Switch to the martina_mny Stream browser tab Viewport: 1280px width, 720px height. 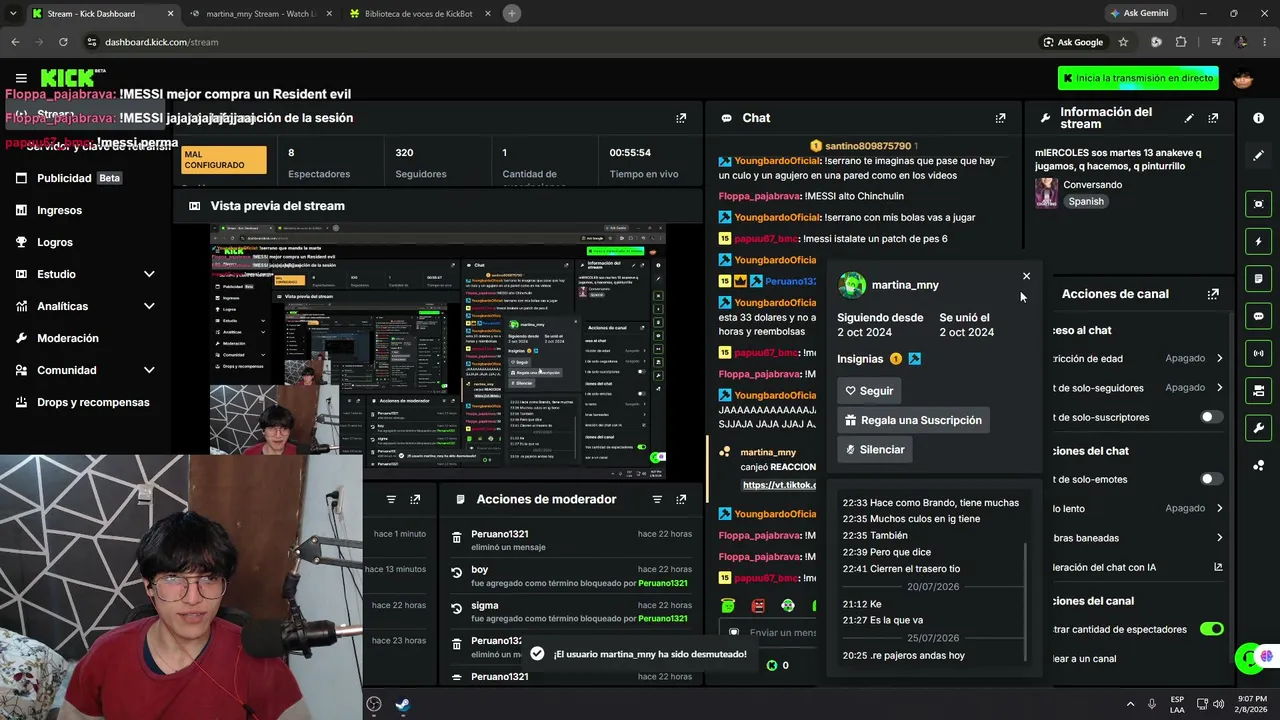tap(260, 14)
